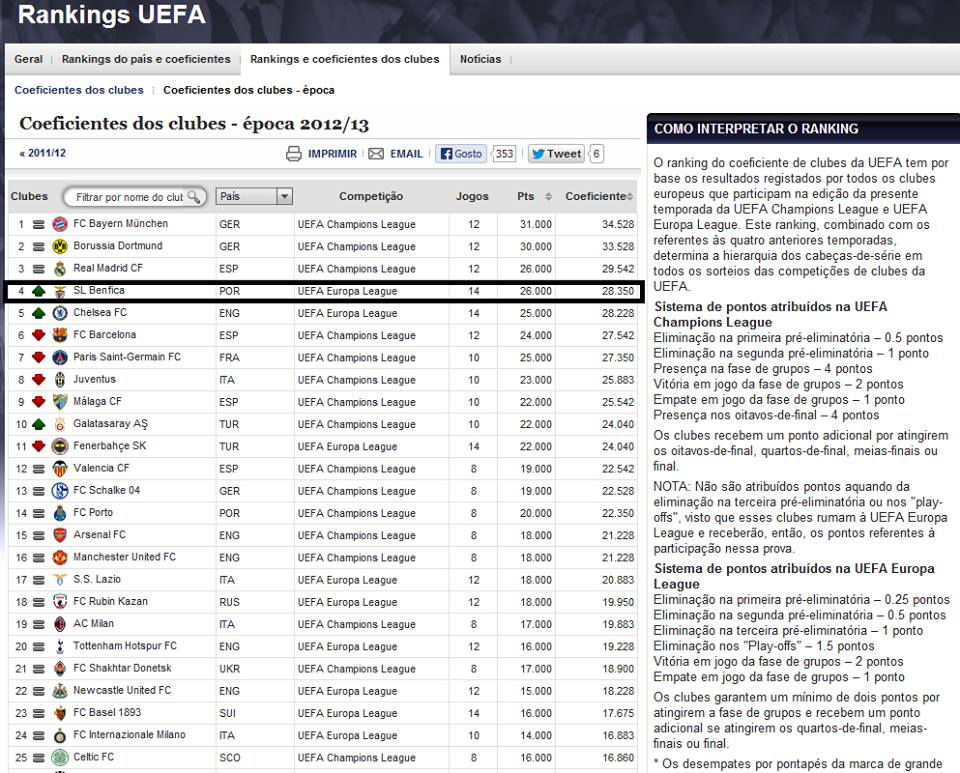Click the FC Basel 1893 crest icon
Screen dimensions: 960x773
coord(60,713)
